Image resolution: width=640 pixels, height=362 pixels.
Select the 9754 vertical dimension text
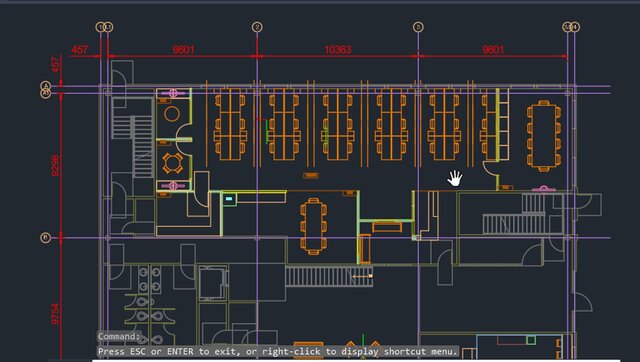(56, 314)
